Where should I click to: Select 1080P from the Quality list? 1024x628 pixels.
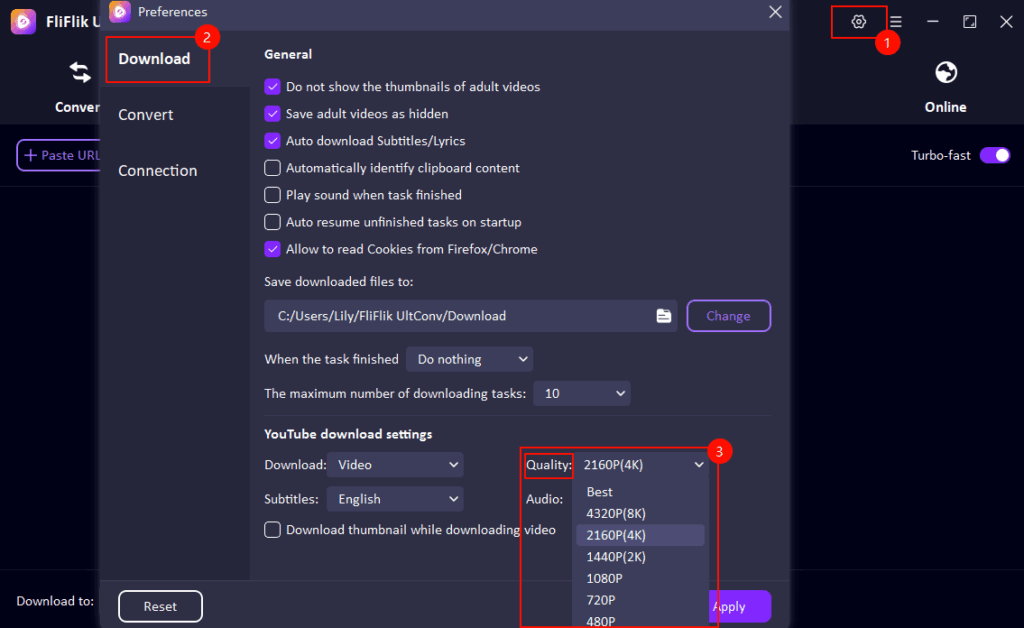tap(604, 578)
